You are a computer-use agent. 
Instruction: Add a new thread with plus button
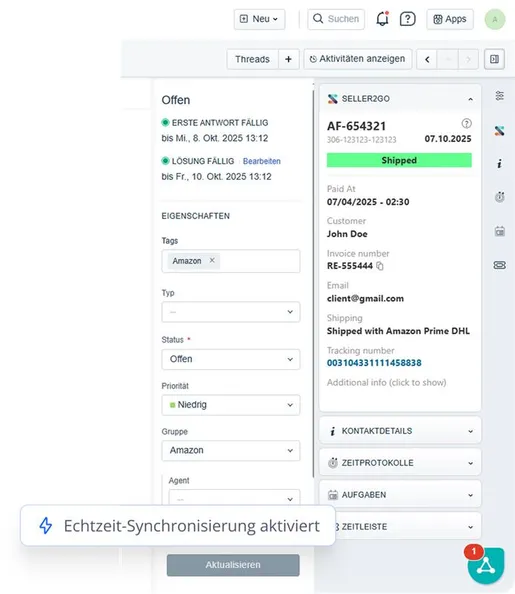point(288,59)
